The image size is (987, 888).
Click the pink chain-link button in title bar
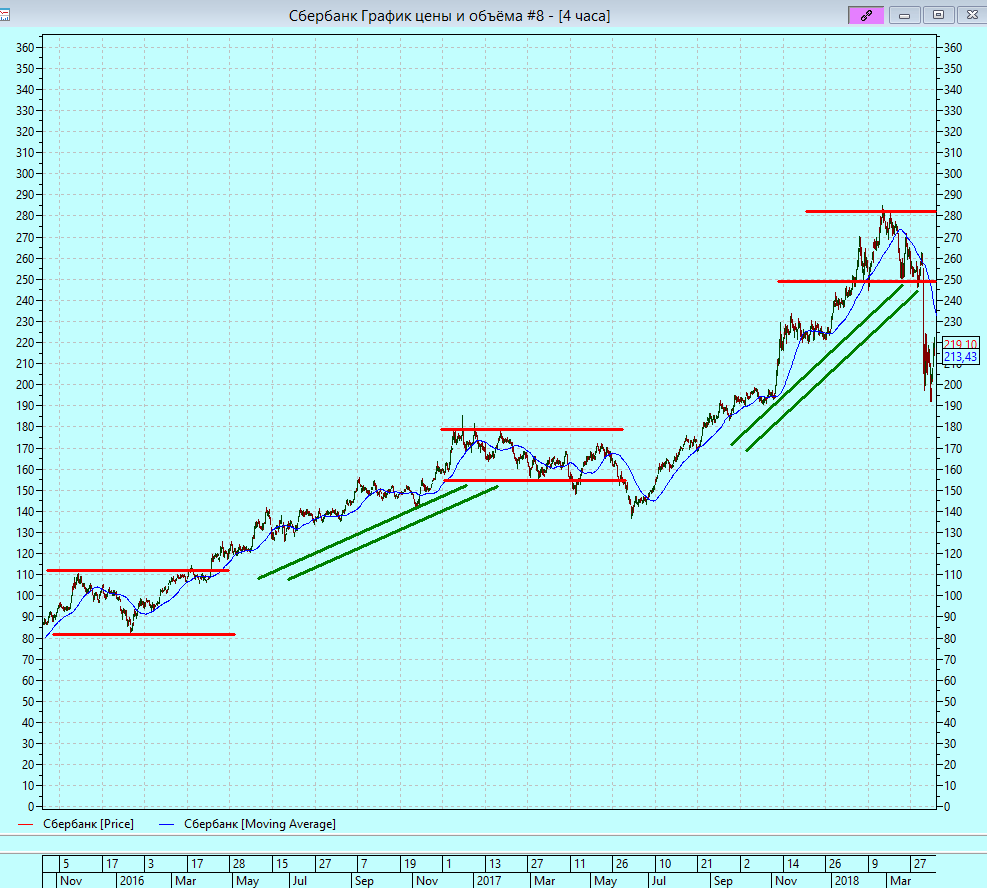(866, 15)
